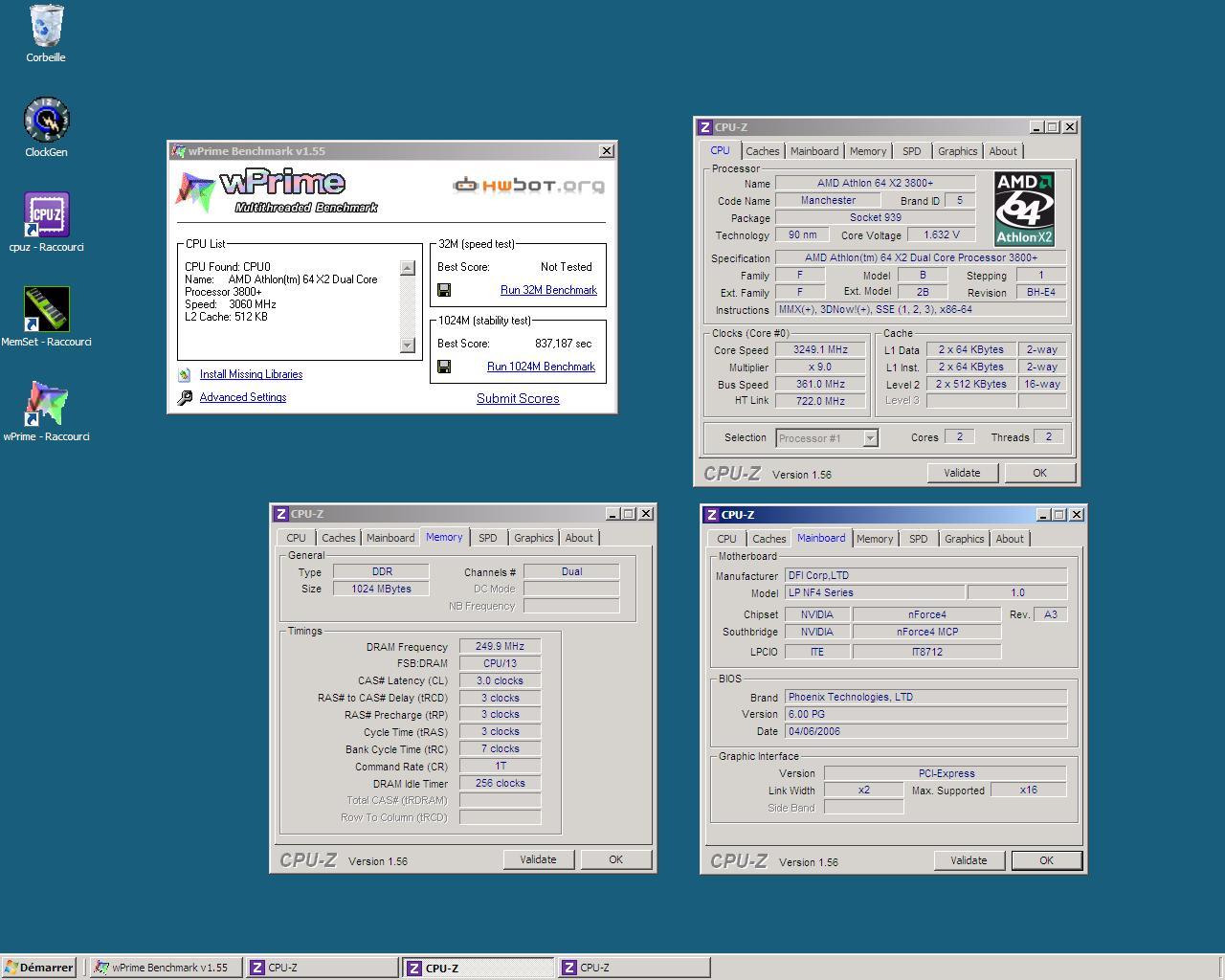Open Memory tab in the CPU window
Screen dimensions: 1225x980
point(868,151)
